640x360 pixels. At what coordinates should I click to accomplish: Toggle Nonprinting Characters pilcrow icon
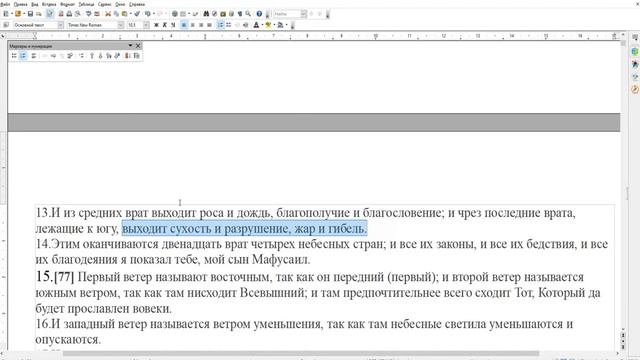[240, 14]
